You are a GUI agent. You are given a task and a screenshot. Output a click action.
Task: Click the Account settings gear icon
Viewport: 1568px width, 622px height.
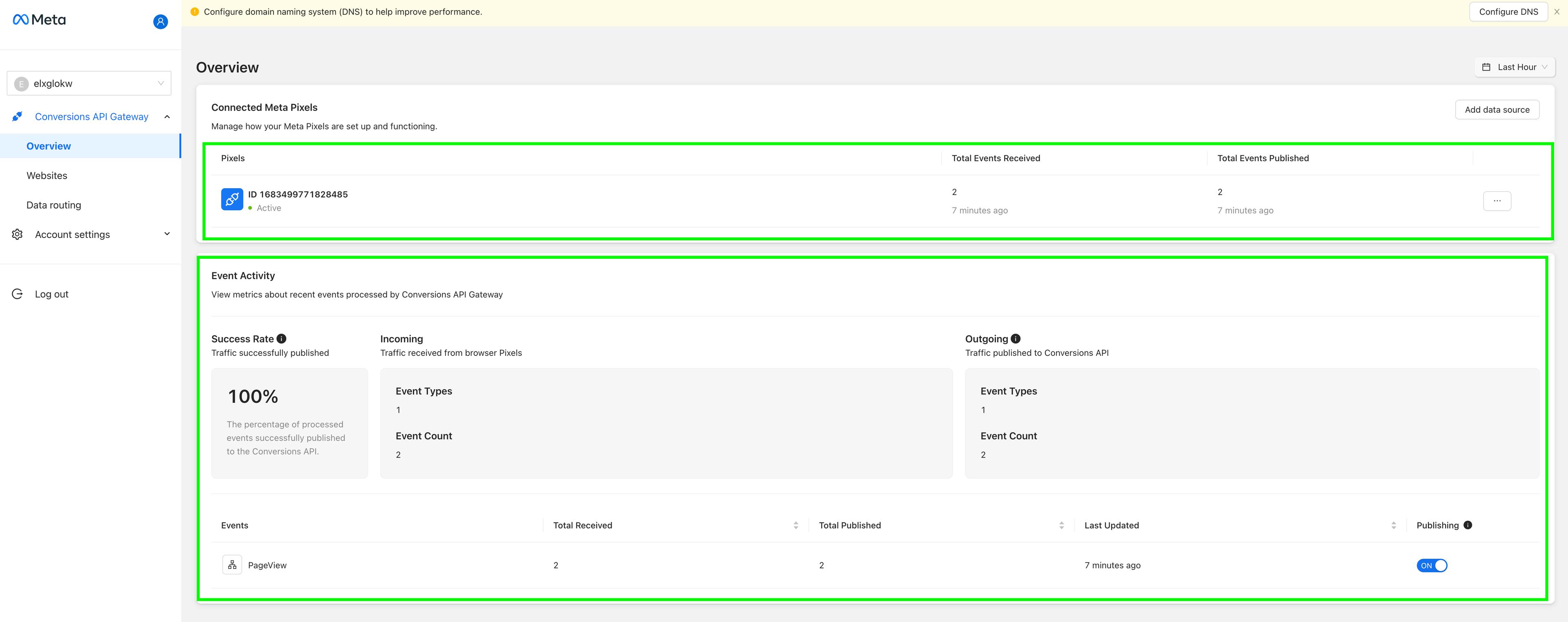(x=17, y=234)
